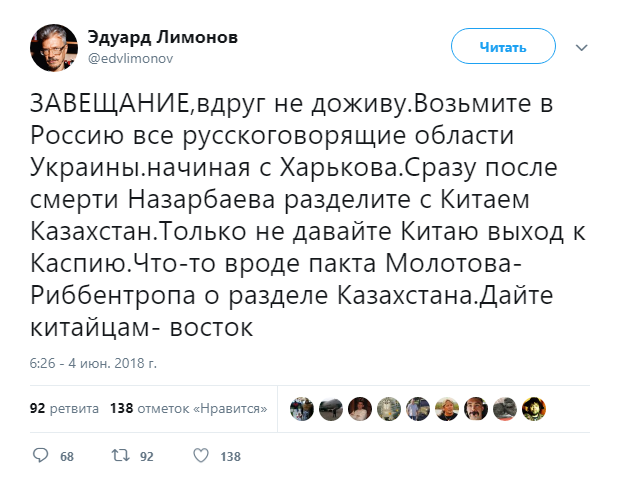Image resolution: width=624 pixels, height=490 pixels.
Task: Click the reply count 68
Action: click(x=67, y=457)
